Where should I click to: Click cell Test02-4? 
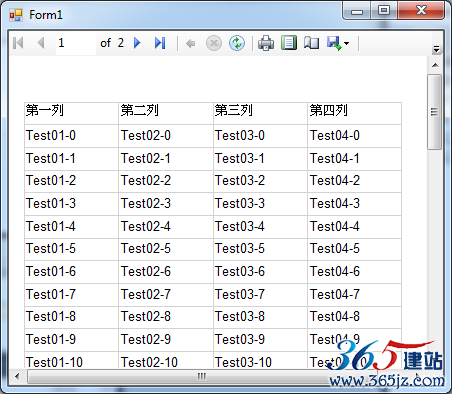coord(166,227)
